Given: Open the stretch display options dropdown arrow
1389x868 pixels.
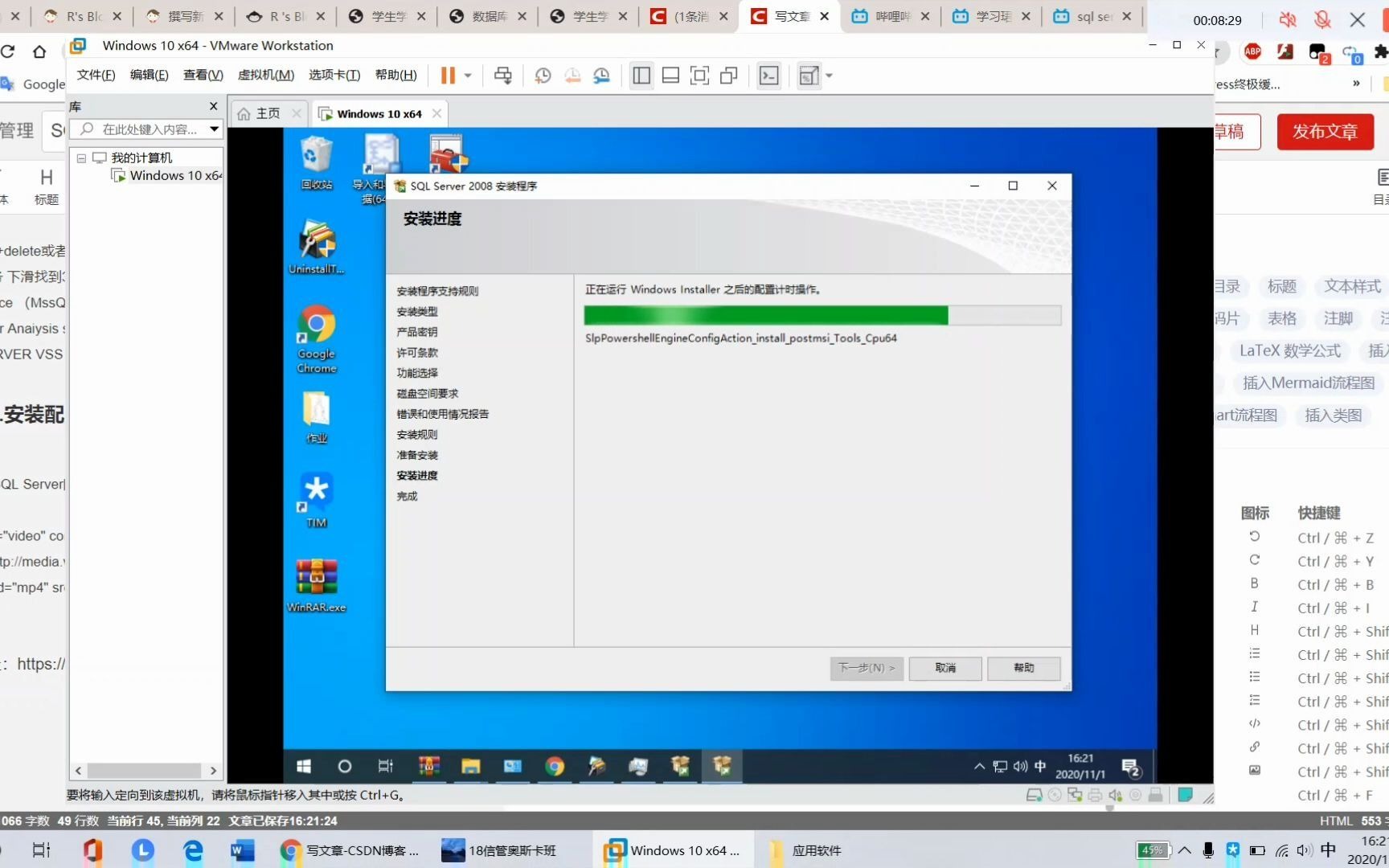Looking at the screenshot, I should point(829,76).
